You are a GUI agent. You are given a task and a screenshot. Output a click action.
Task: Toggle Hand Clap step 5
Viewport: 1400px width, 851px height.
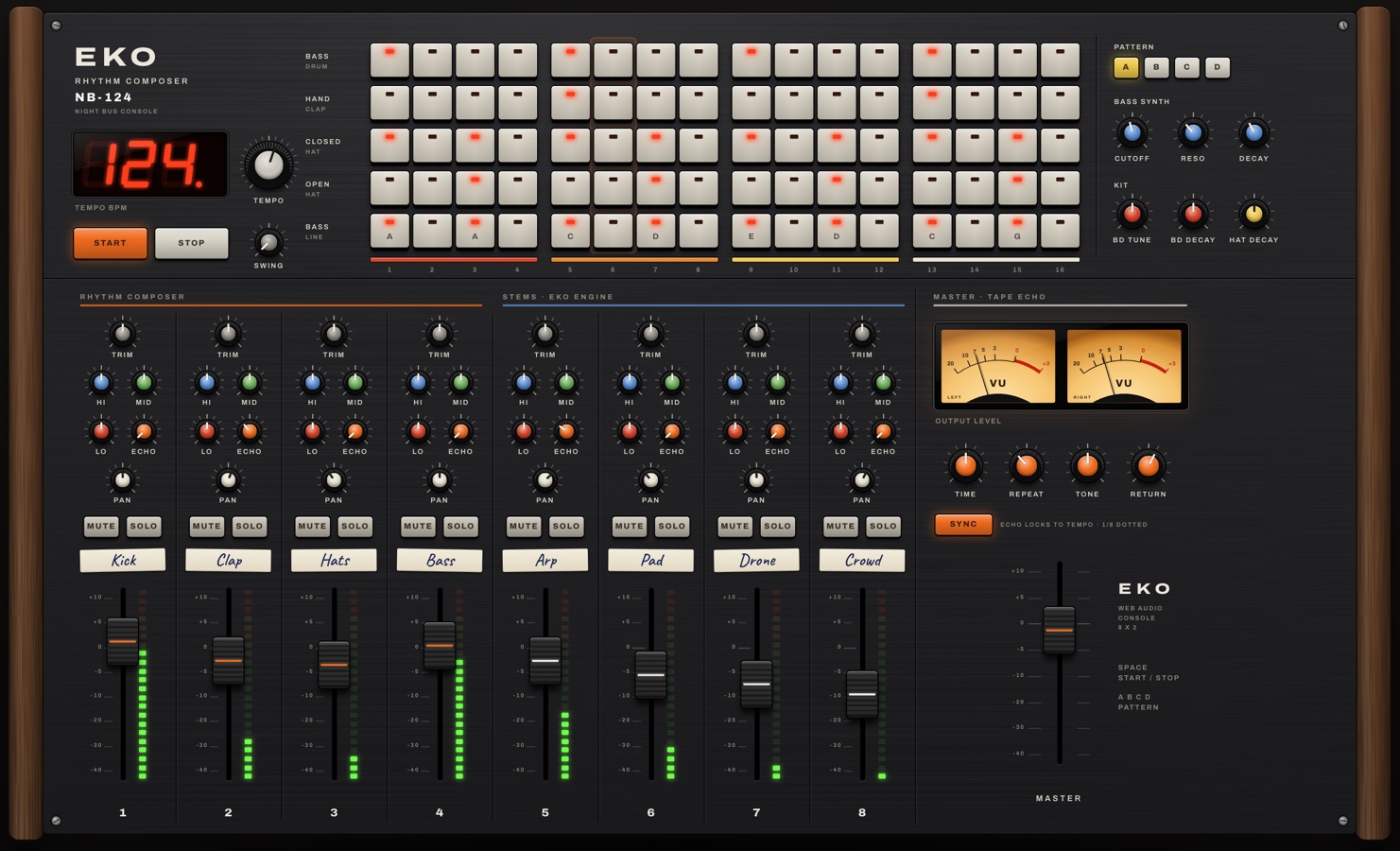(570, 102)
